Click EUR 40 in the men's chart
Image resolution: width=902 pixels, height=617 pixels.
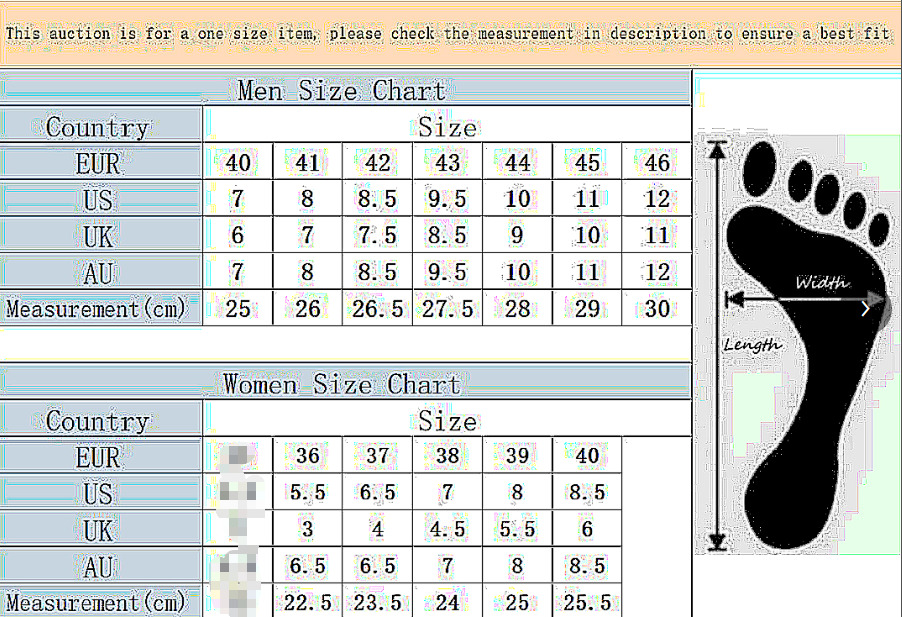pos(238,163)
